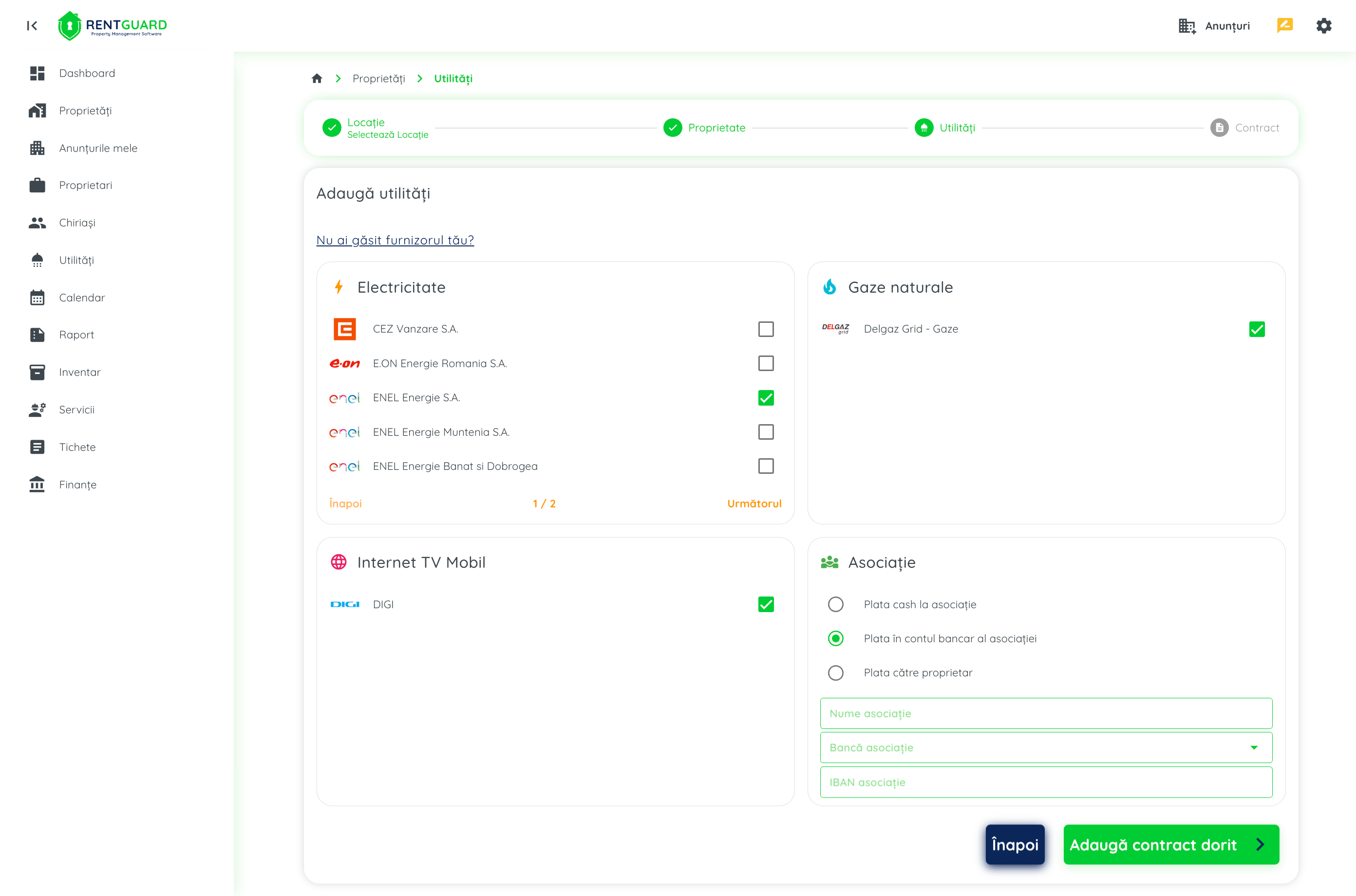Go to home via breadcrumb house icon

click(x=317, y=78)
